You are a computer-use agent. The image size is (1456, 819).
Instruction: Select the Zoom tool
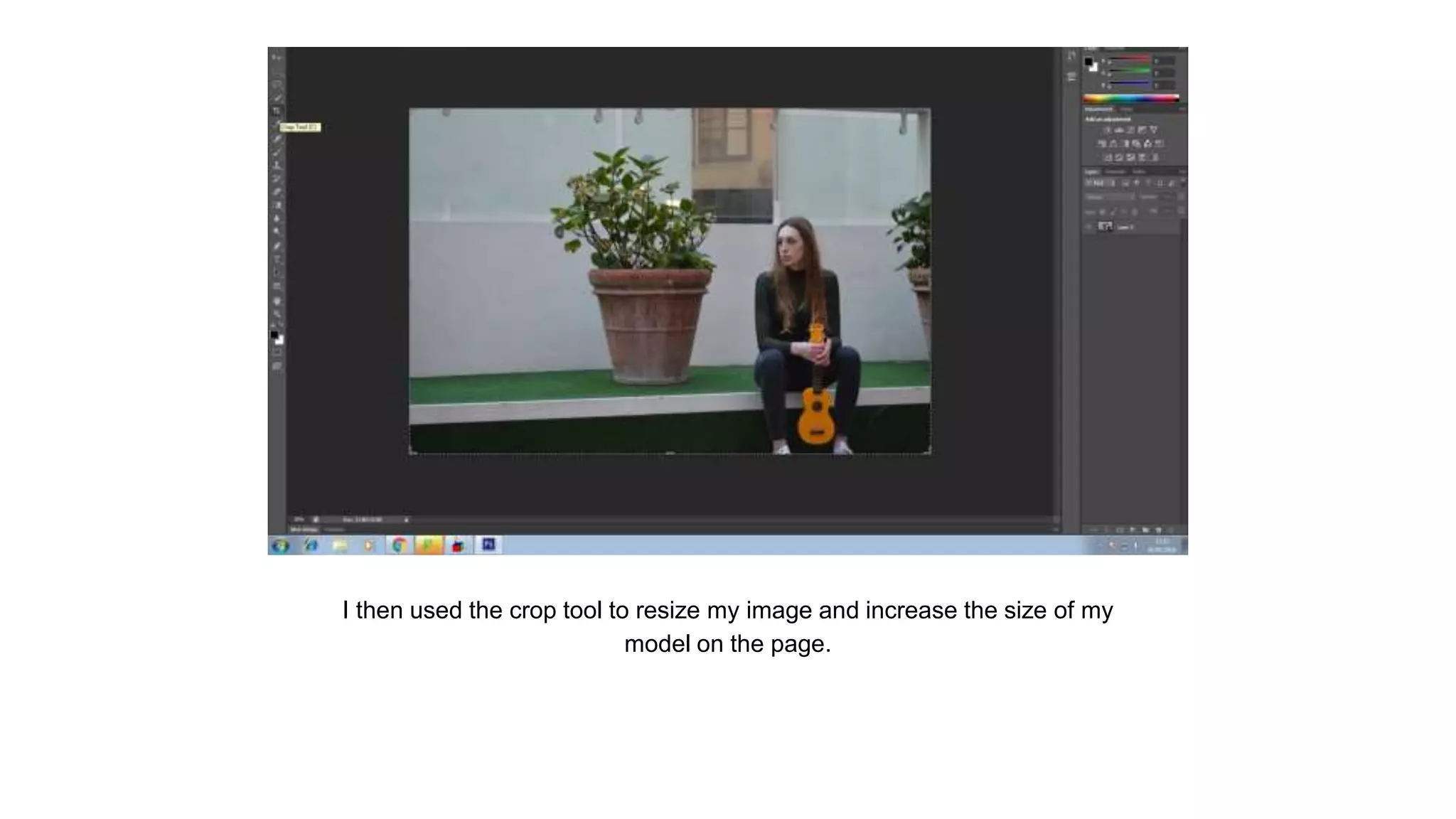click(277, 314)
